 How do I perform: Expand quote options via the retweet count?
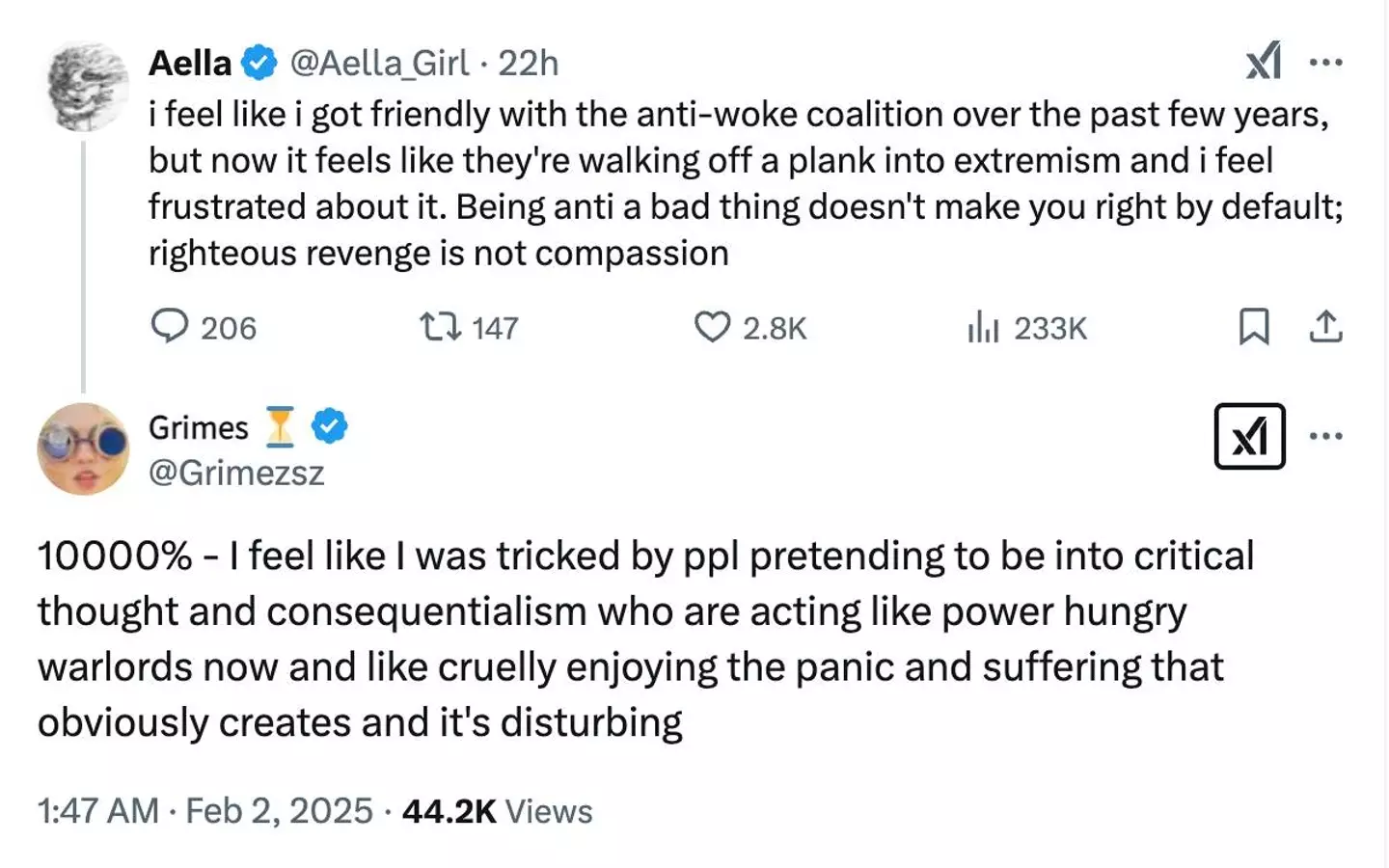tap(492, 328)
